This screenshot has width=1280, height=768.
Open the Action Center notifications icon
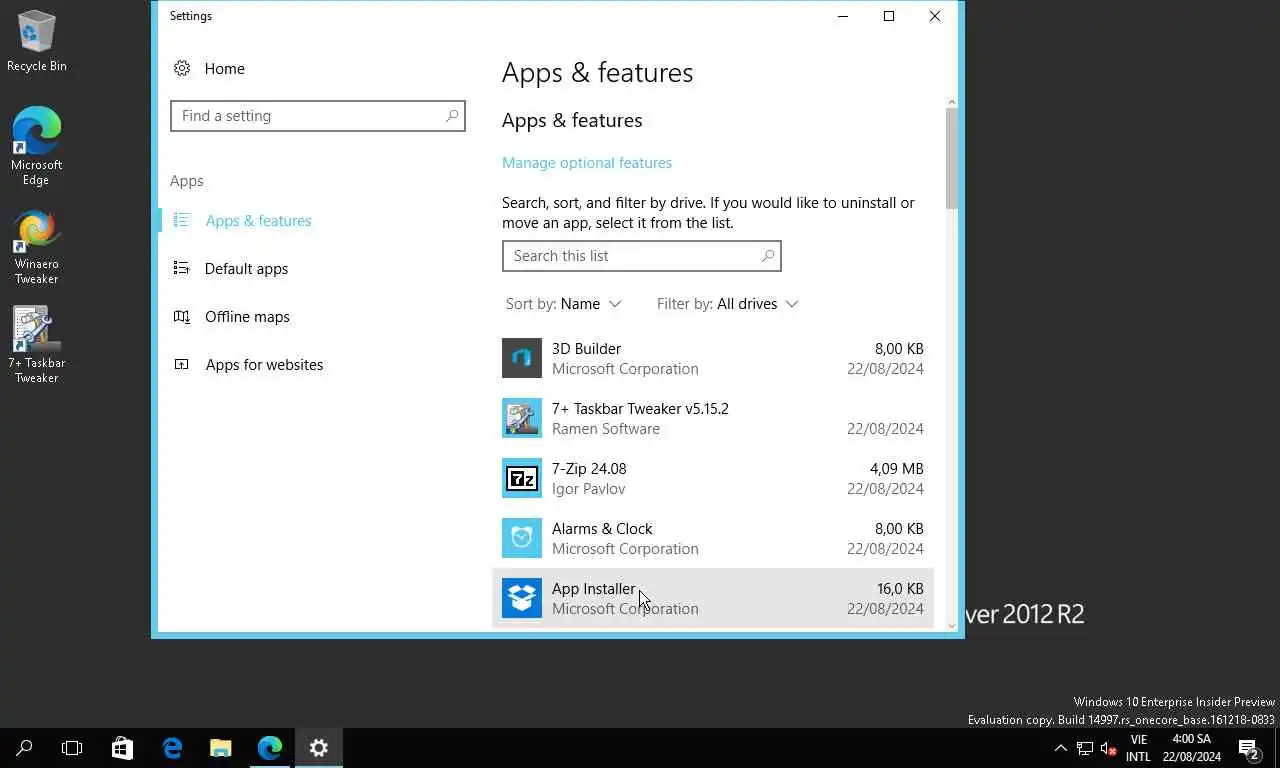[1249, 748]
